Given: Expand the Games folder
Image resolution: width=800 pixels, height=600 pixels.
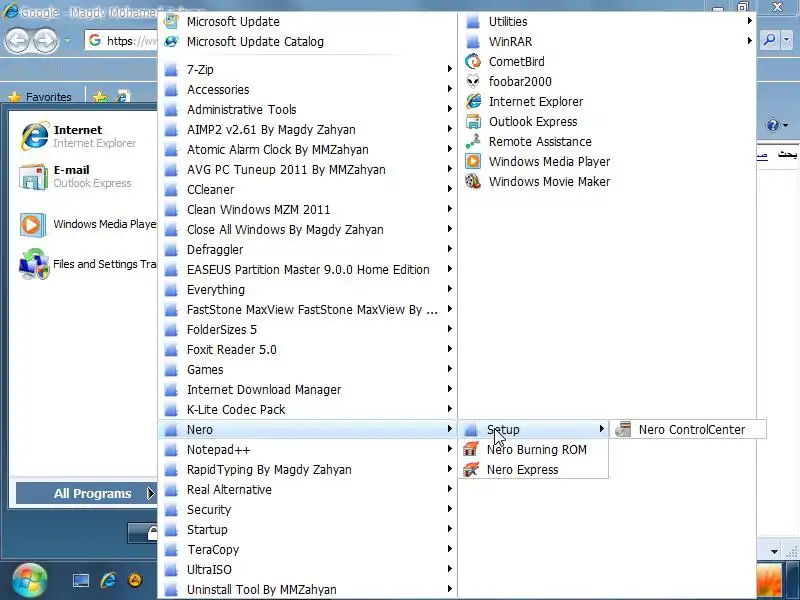Looking at the screenshot, I should click(x=308, y=369).
